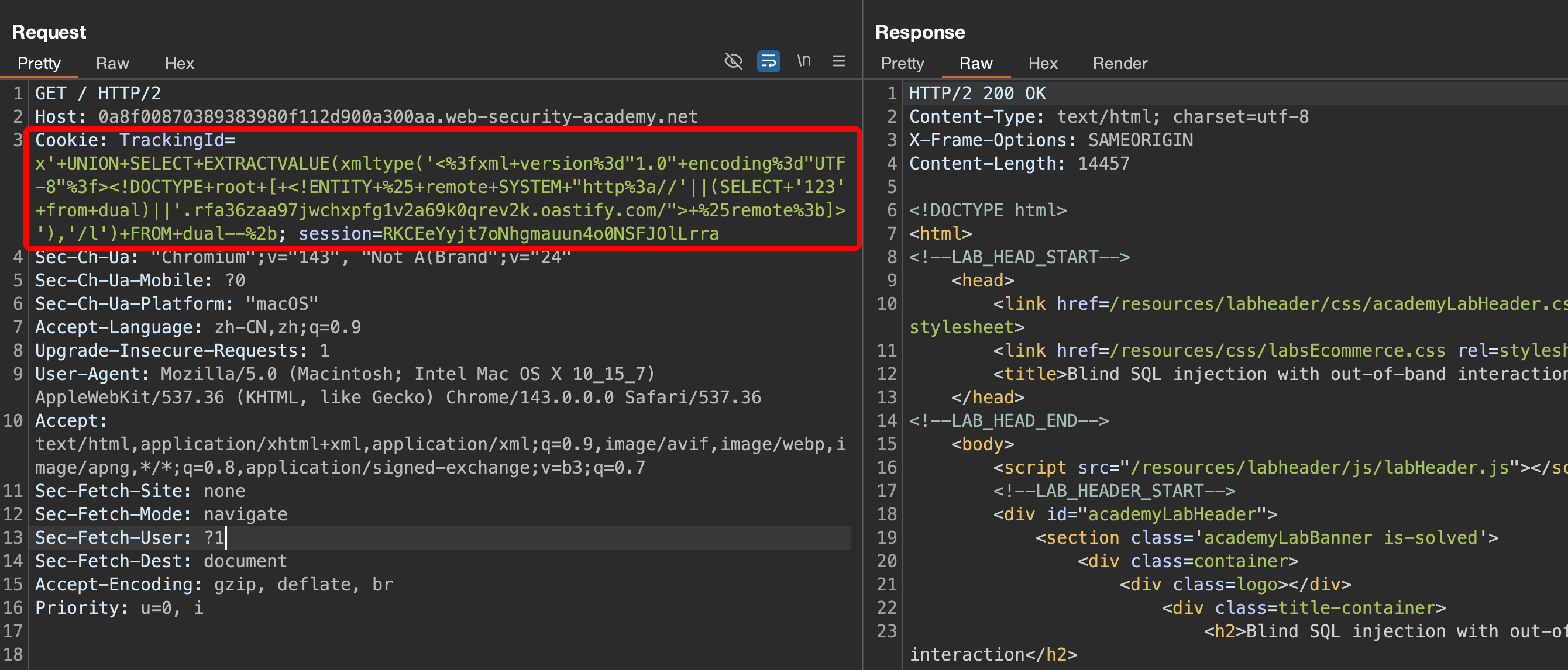Toggle the line wrap icon in Request

pyautogui.click(x=768, y=61)
